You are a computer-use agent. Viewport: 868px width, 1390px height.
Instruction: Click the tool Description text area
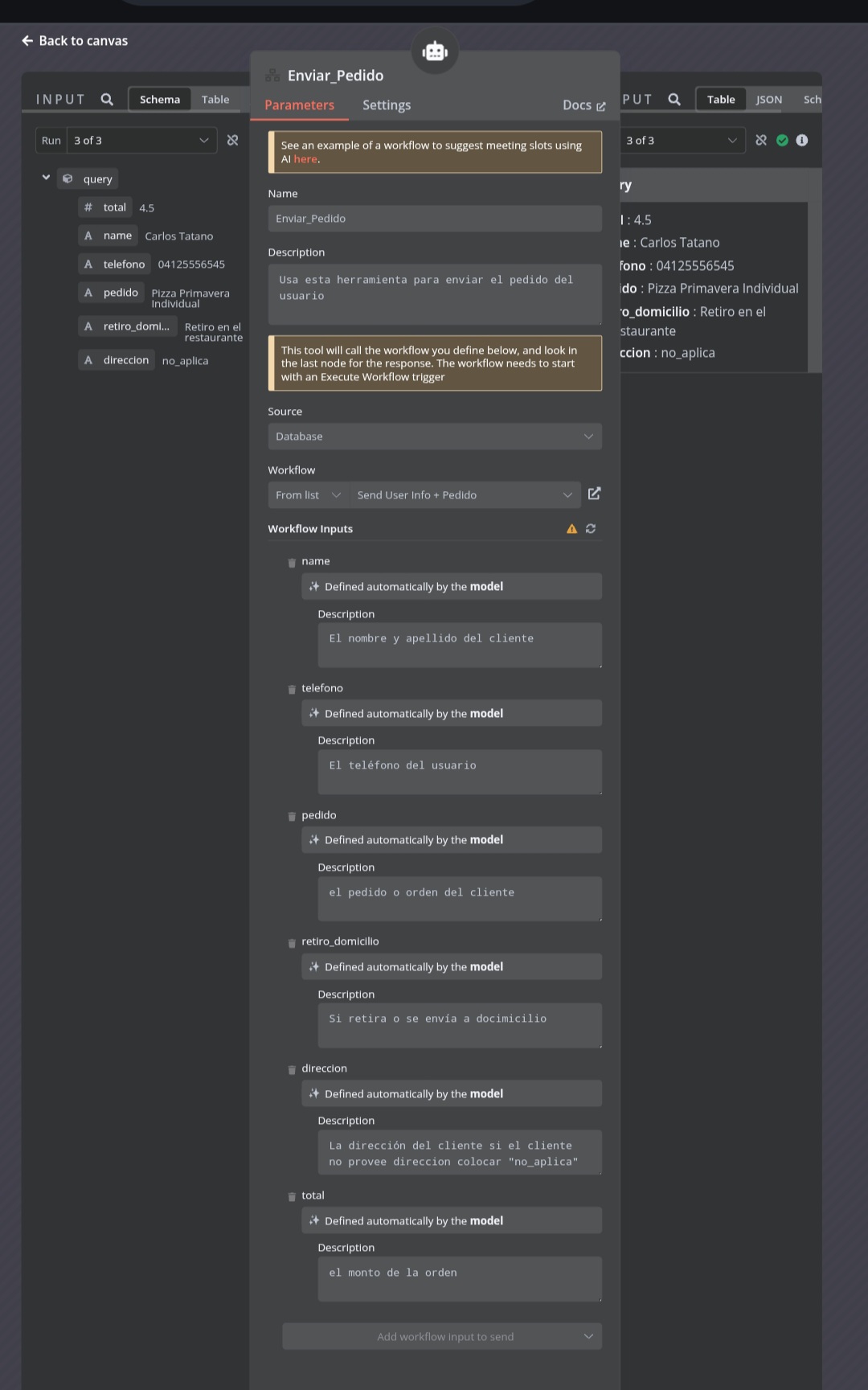(x=435, y=294)
